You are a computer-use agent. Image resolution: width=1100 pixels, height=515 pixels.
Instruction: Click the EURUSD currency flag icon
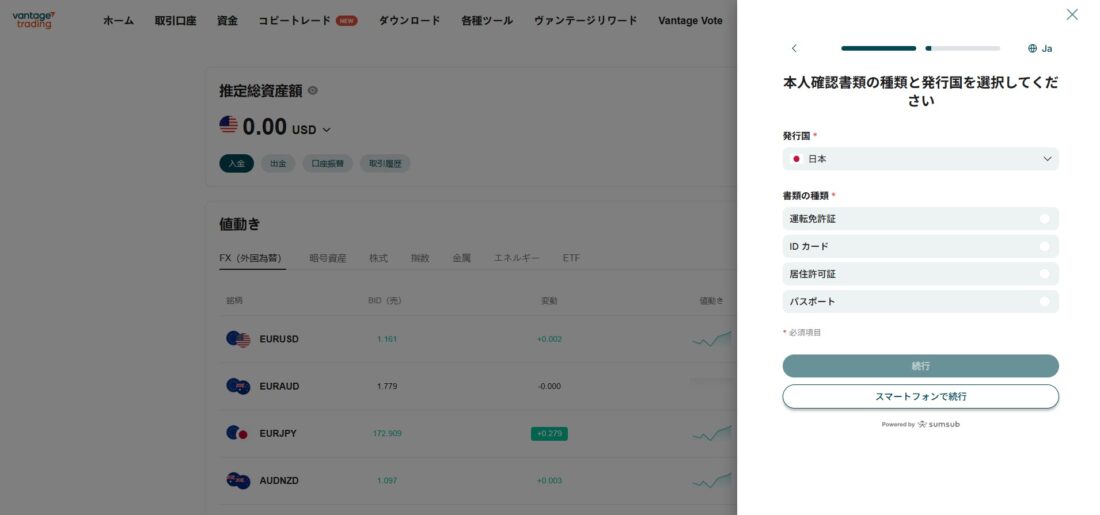pyautogui.click(x=237, y=339)
